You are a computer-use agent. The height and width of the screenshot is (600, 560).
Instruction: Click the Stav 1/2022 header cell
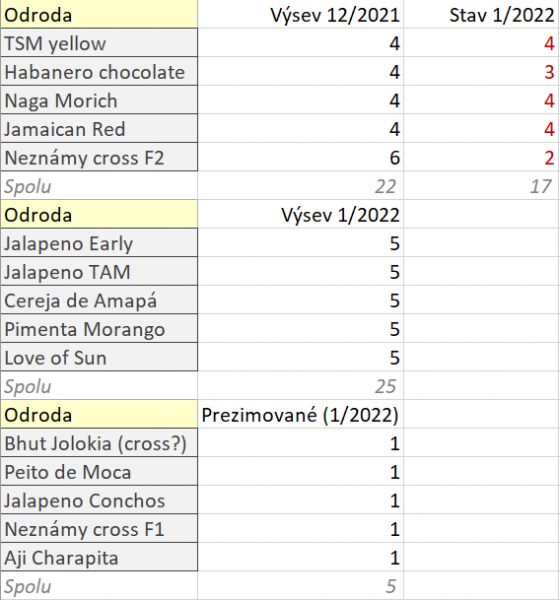[x=481, y=15]
